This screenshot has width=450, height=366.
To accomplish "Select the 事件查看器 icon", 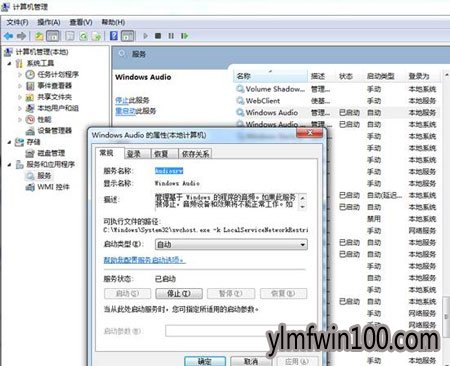I will (30, 86).
